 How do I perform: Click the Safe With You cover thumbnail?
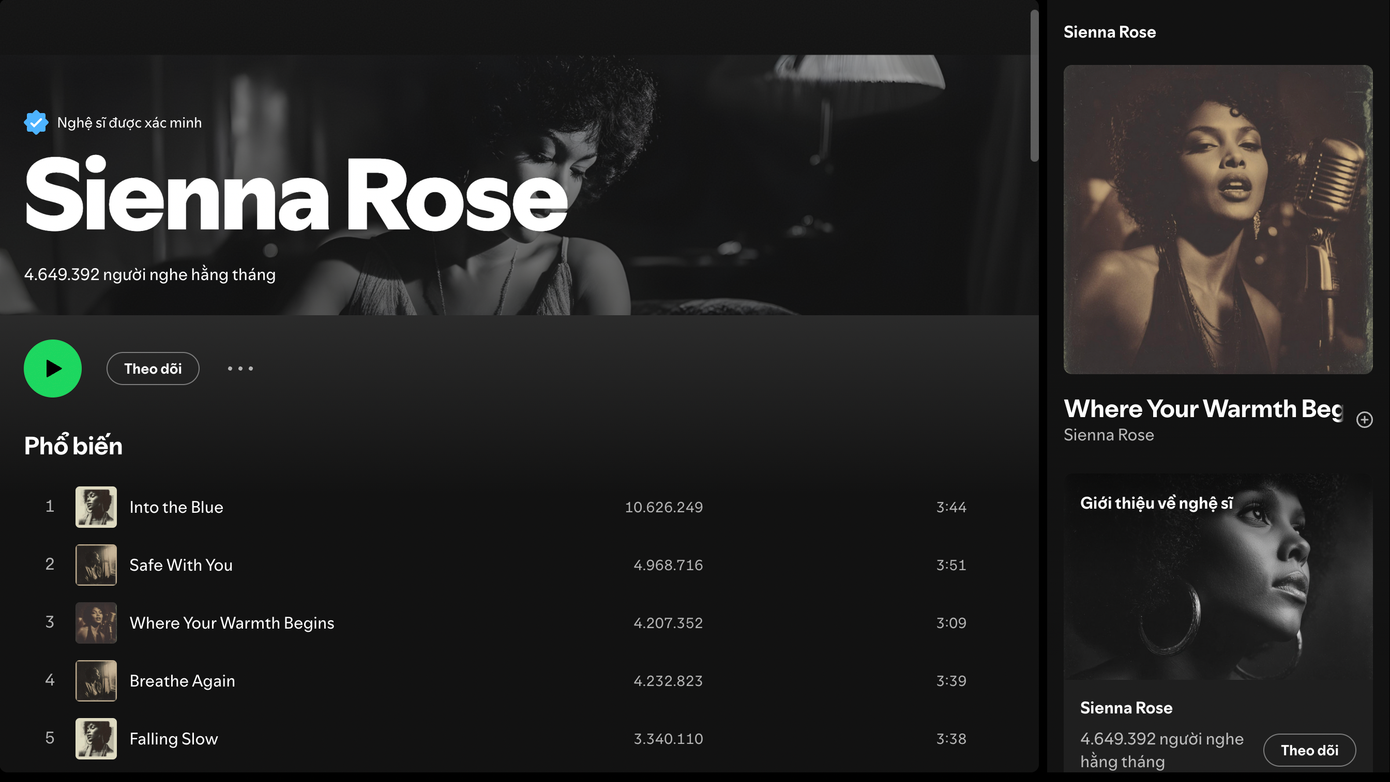(96, 565)
